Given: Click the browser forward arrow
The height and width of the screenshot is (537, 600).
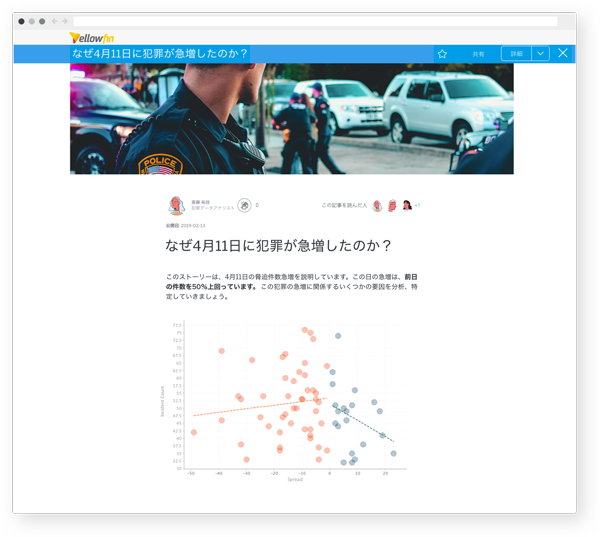Looking at the screenshot, I should pyautogui.click(x=66, y=21).
